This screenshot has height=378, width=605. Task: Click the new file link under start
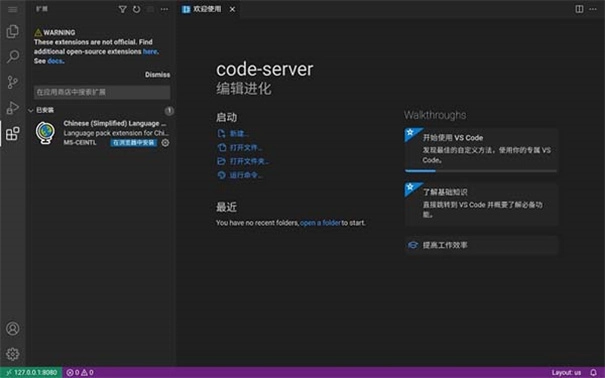(233, 133)
